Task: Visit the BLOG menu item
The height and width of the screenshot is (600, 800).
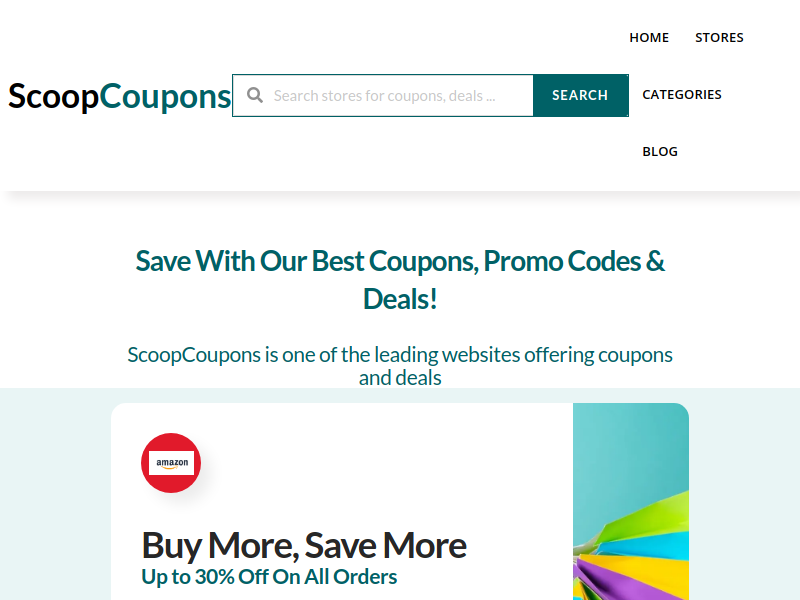Action: point(660,152)
